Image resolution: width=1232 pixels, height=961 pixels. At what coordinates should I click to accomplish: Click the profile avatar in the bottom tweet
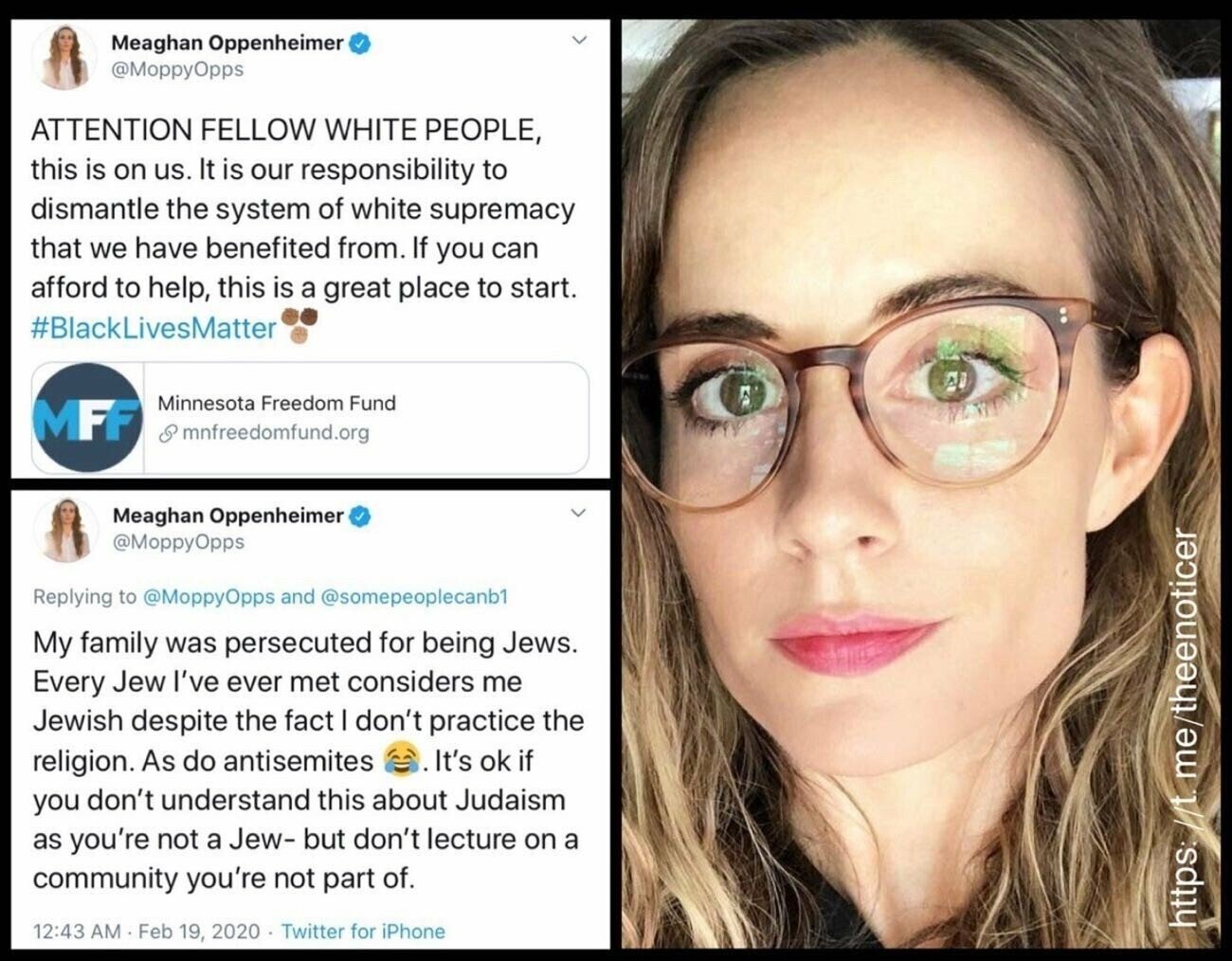pyautogui.click(x=65, y=531)
